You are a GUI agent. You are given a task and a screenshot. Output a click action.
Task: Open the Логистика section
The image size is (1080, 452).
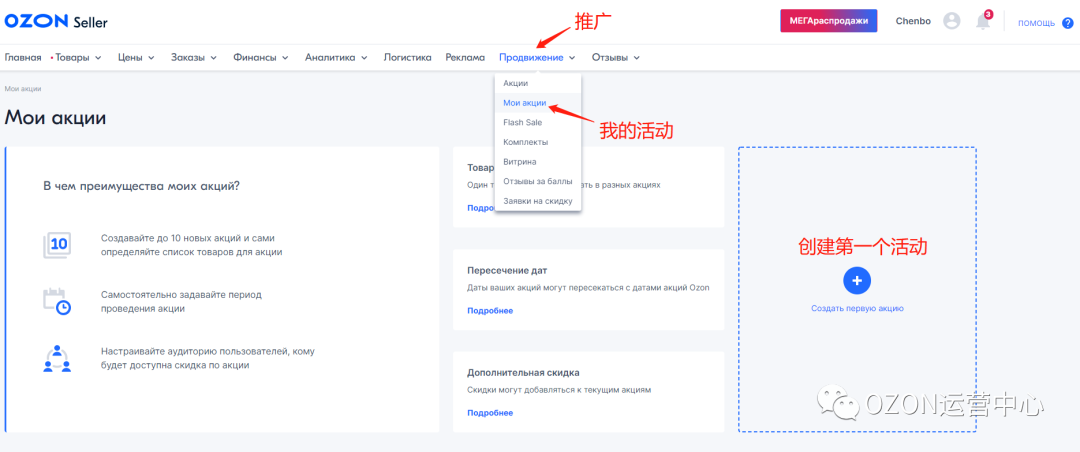click(407, 57)
